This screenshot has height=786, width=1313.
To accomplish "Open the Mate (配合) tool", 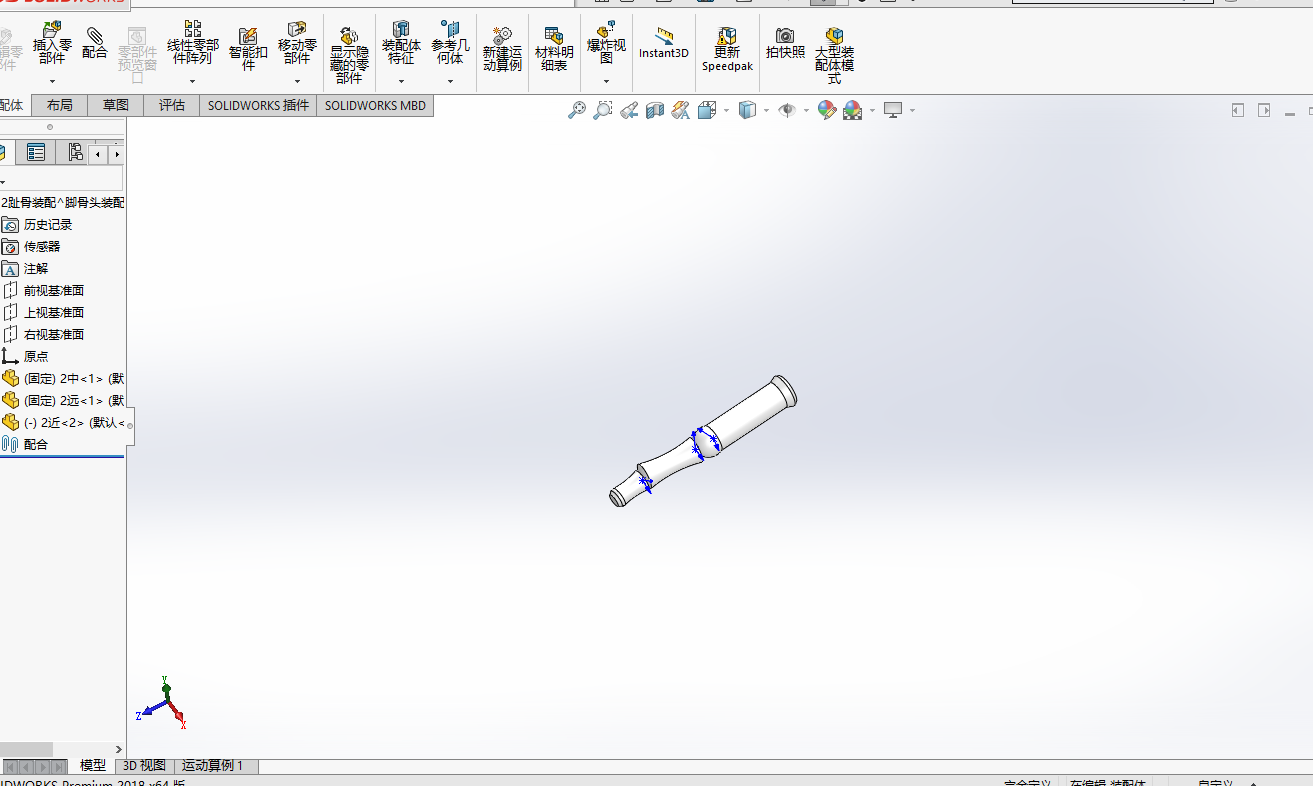I will coord(95,44).
